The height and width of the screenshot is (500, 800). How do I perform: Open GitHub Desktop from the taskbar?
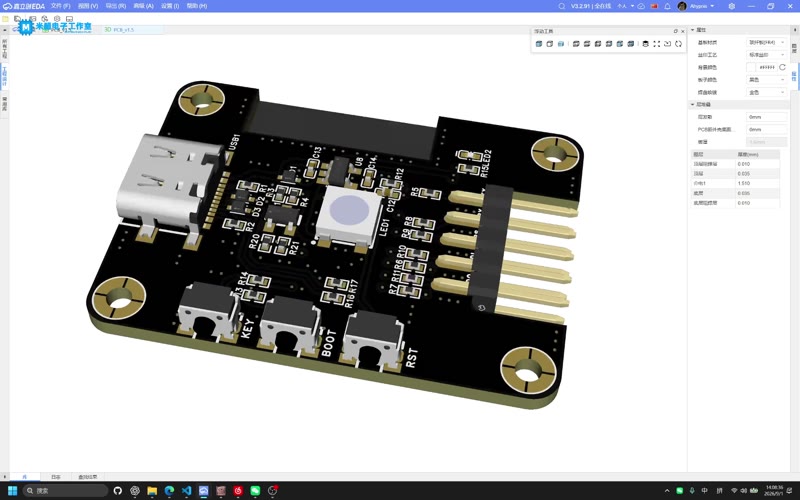[118, 491]
